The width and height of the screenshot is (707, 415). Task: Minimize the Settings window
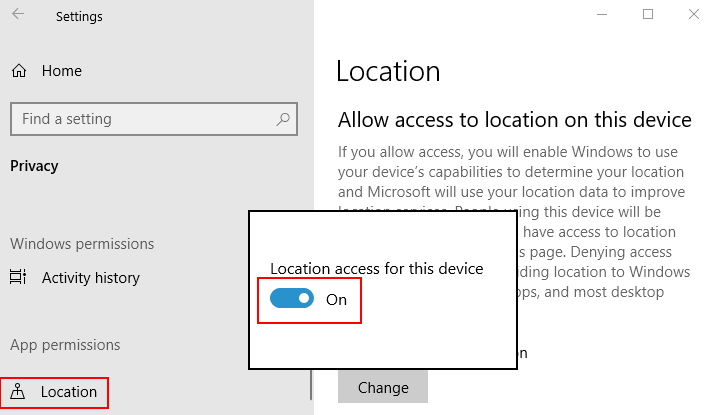(x=602, y=14)
